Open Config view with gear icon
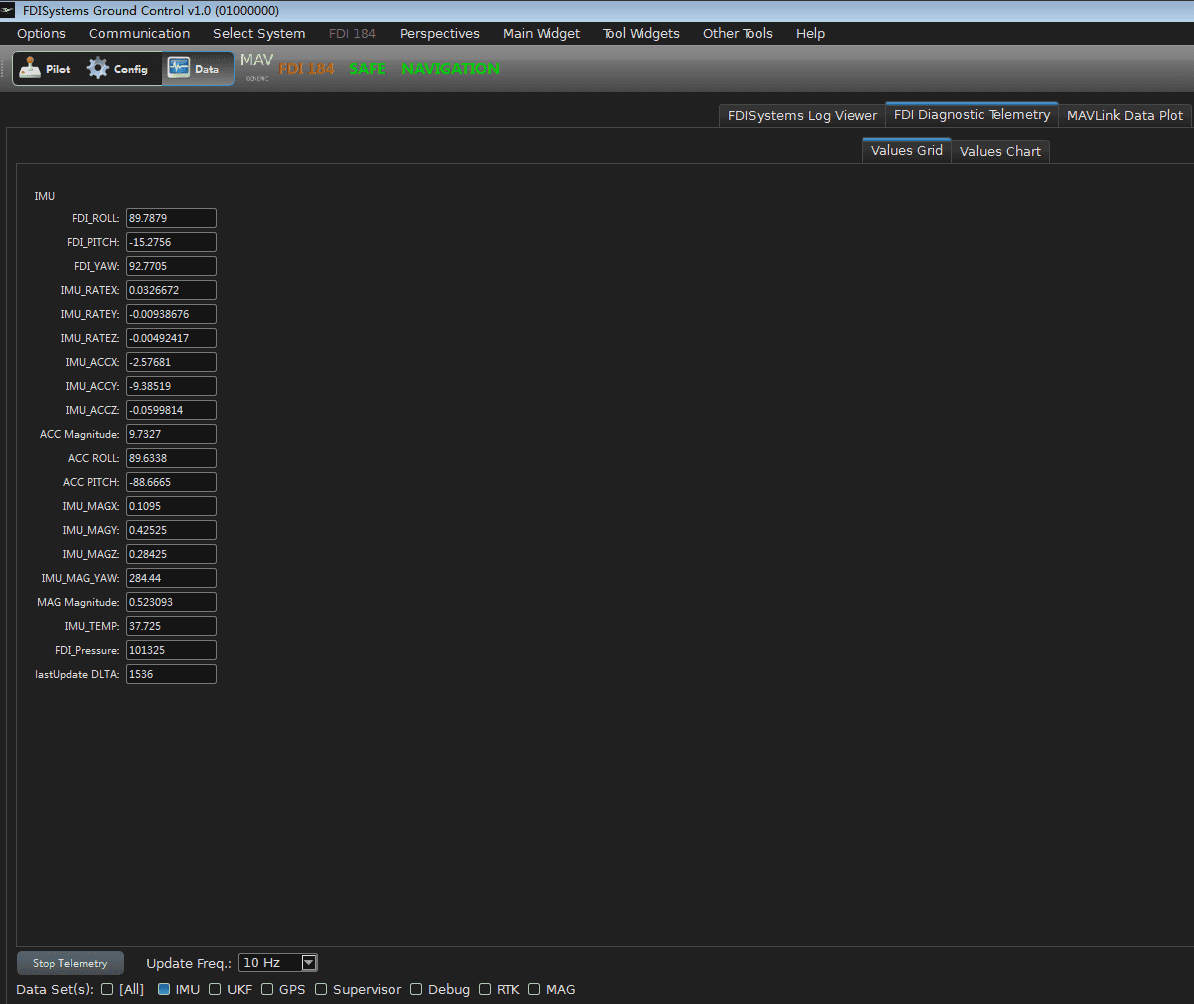 point(117,69)
